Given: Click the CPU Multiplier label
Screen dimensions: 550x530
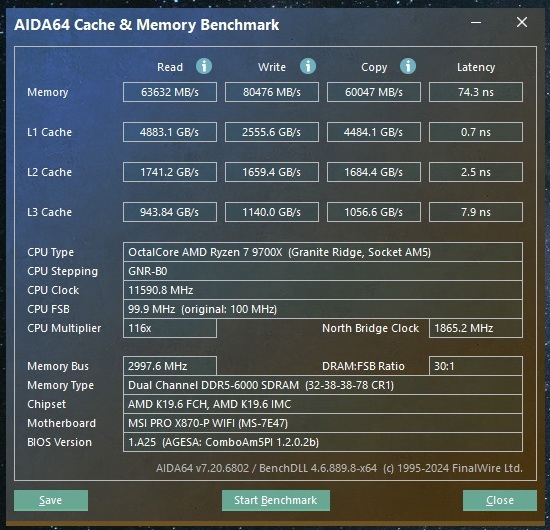Looking at the screenshot, I should [x=64, y=328].
